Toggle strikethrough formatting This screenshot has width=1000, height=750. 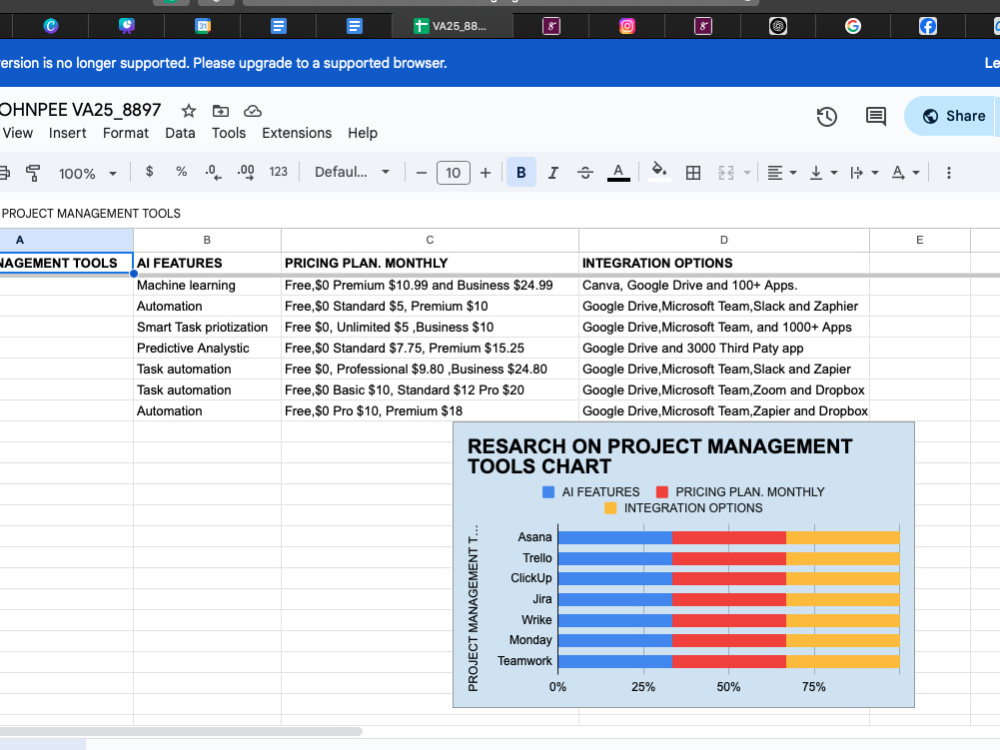(585, 173)
